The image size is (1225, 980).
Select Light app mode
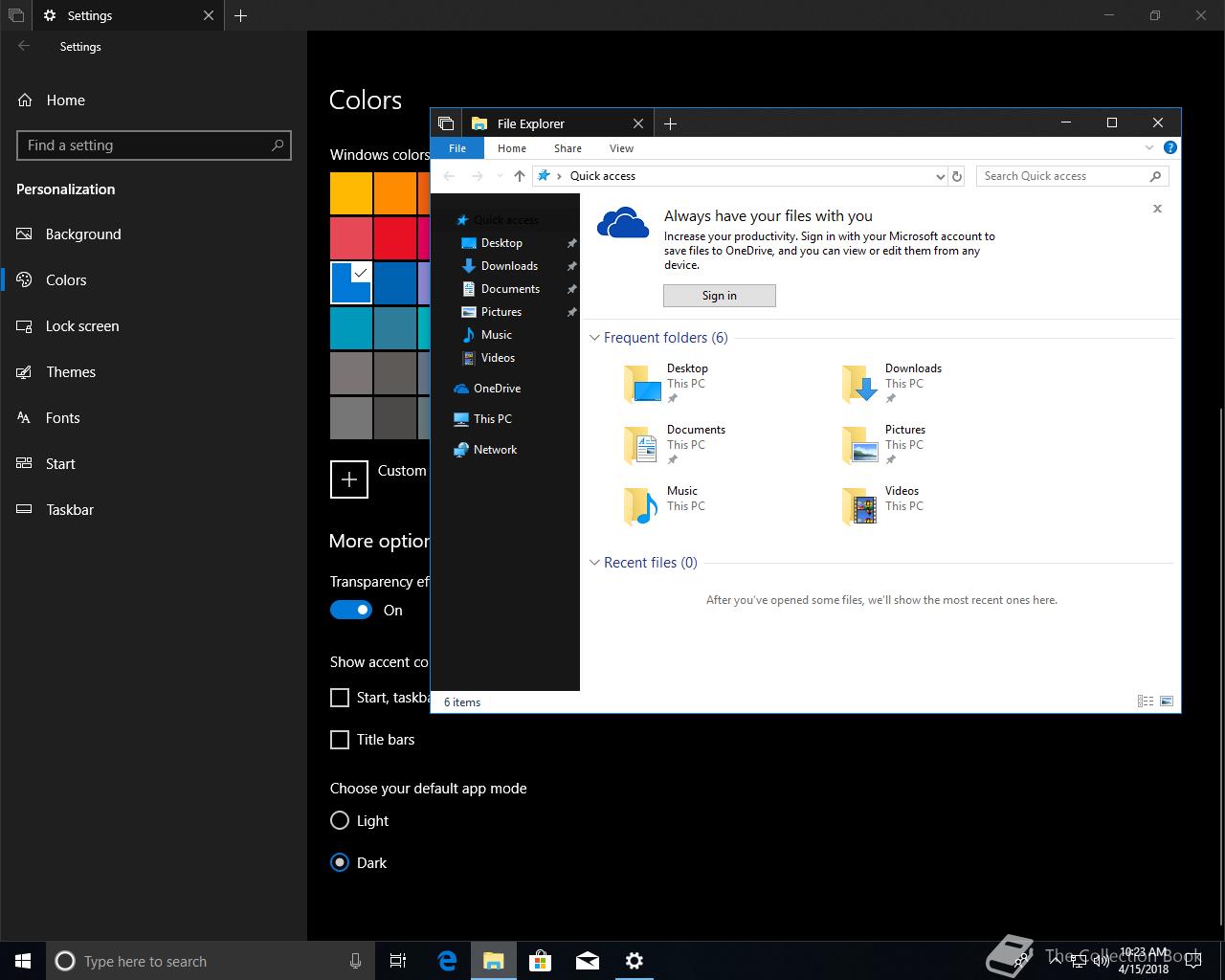[x=340, y=821]
